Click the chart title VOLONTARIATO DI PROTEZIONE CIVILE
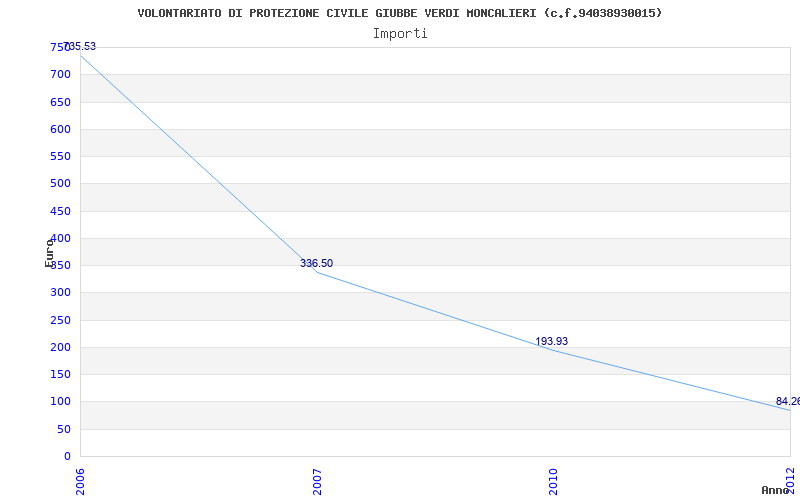This screenshot has height=500, width=800. click(400, 13)
